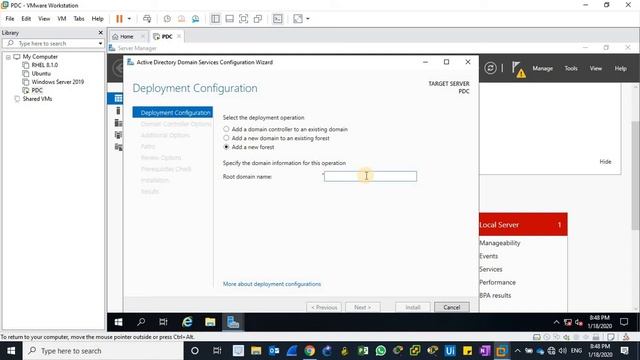The width and height of the screenshot is (640, 360).
Task: Open the dropdown arrow beside pause button
Action: click(x=129, y=19)
